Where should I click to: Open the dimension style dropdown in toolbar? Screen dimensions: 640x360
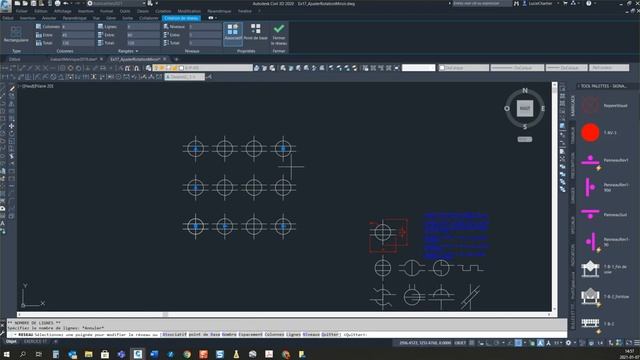coord(184,77)
